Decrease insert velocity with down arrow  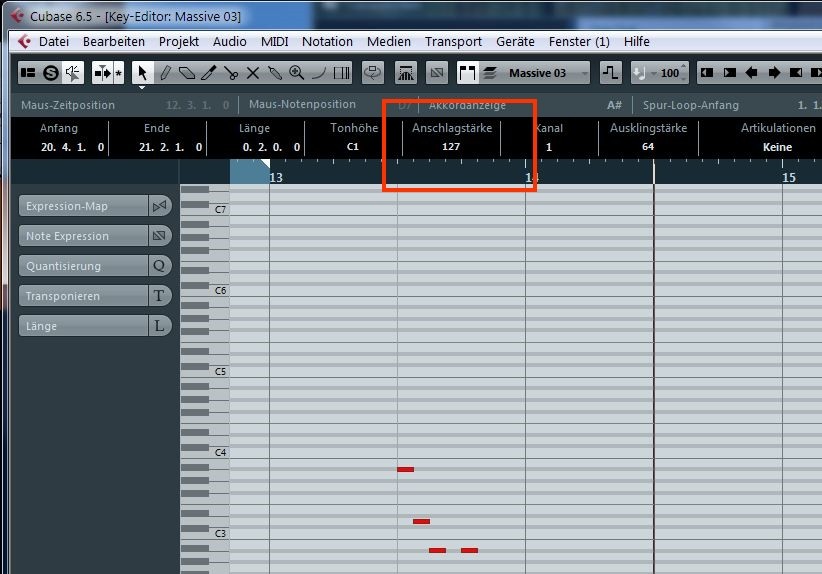point(683,79)
